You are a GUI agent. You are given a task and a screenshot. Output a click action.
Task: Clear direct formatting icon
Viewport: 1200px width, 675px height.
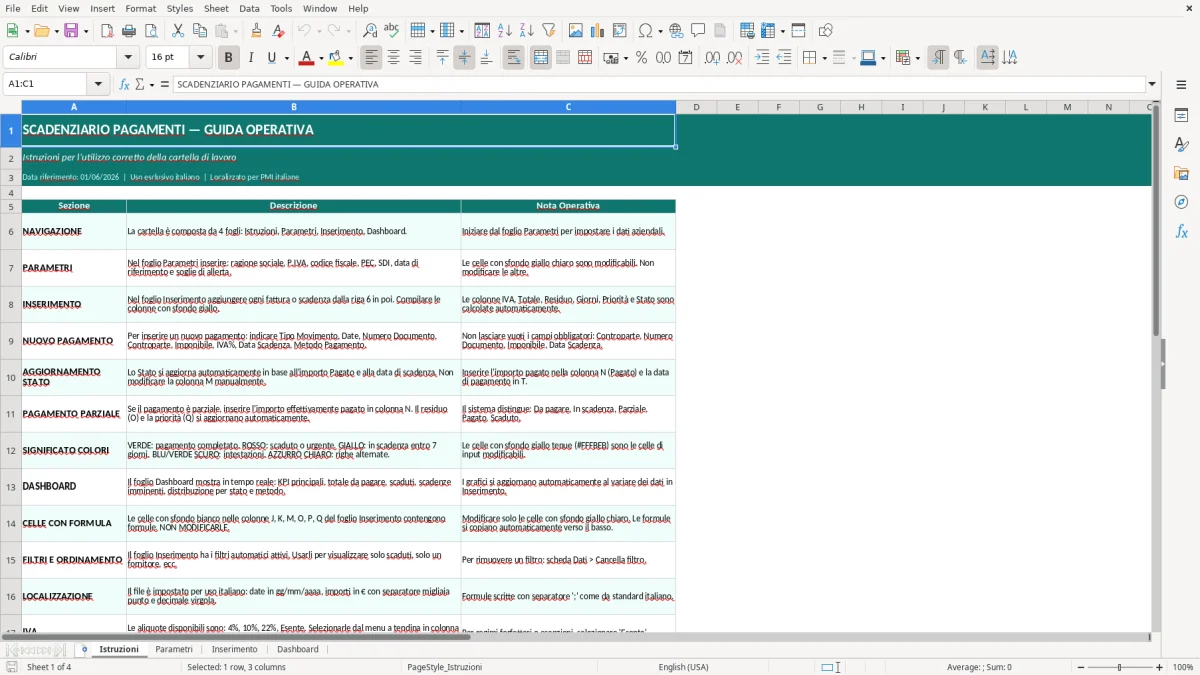point(279,31)
